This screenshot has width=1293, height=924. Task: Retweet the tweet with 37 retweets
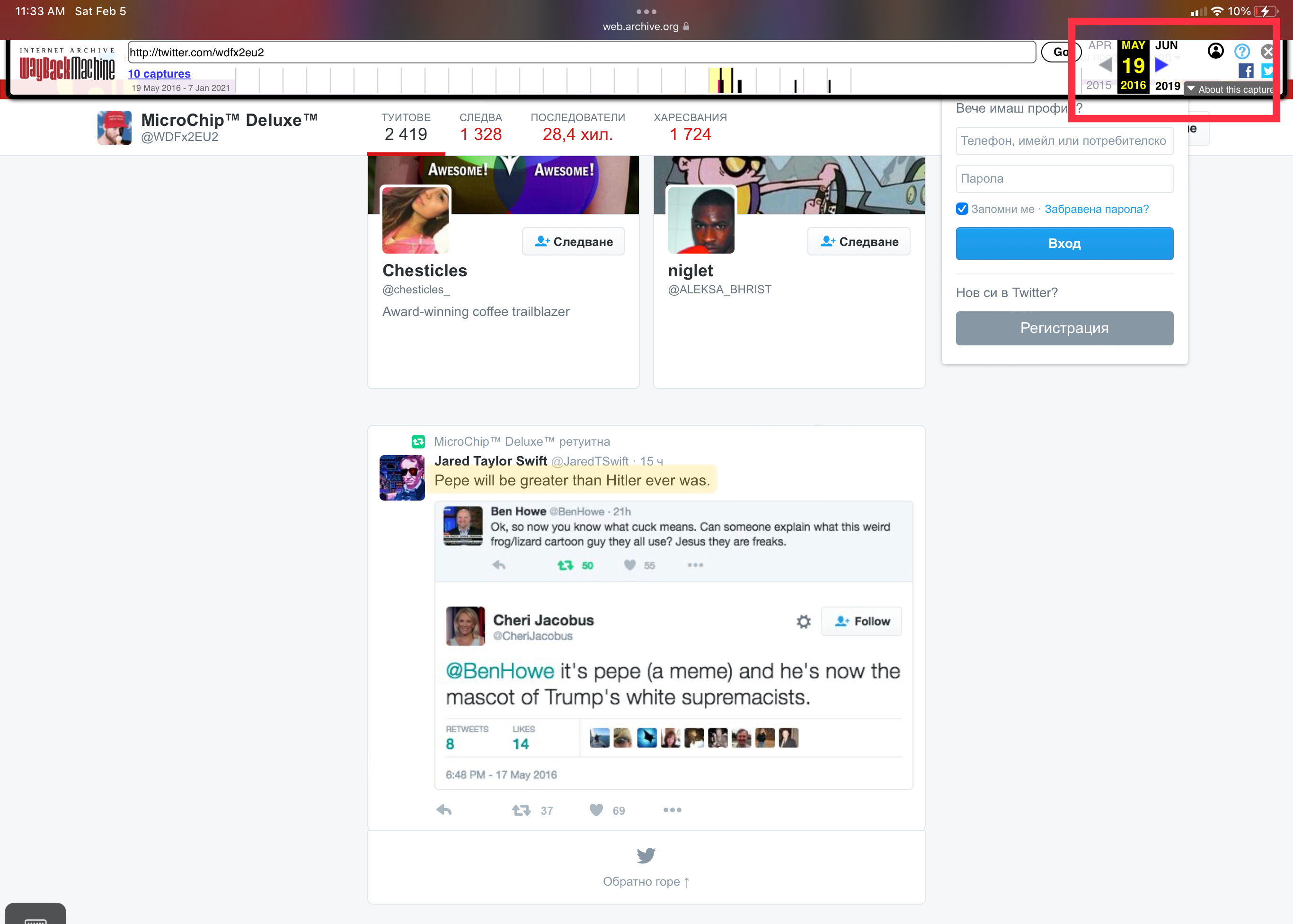pos(521,810)
